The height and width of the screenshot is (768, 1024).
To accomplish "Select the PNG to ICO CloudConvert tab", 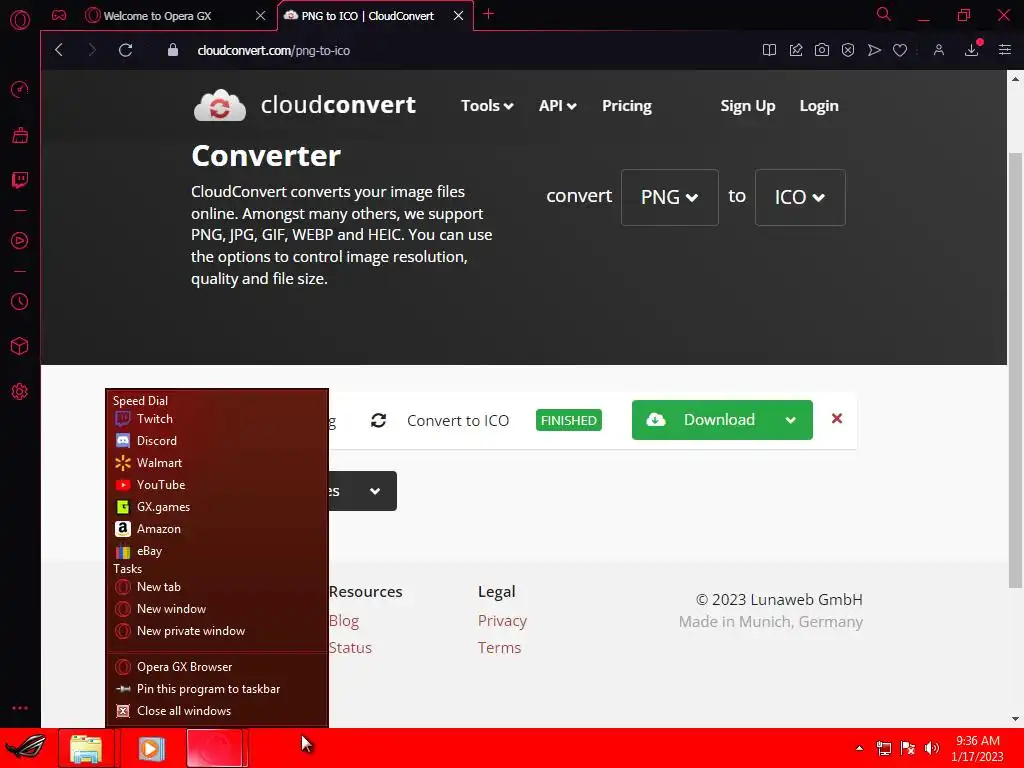I will (368, 16).
